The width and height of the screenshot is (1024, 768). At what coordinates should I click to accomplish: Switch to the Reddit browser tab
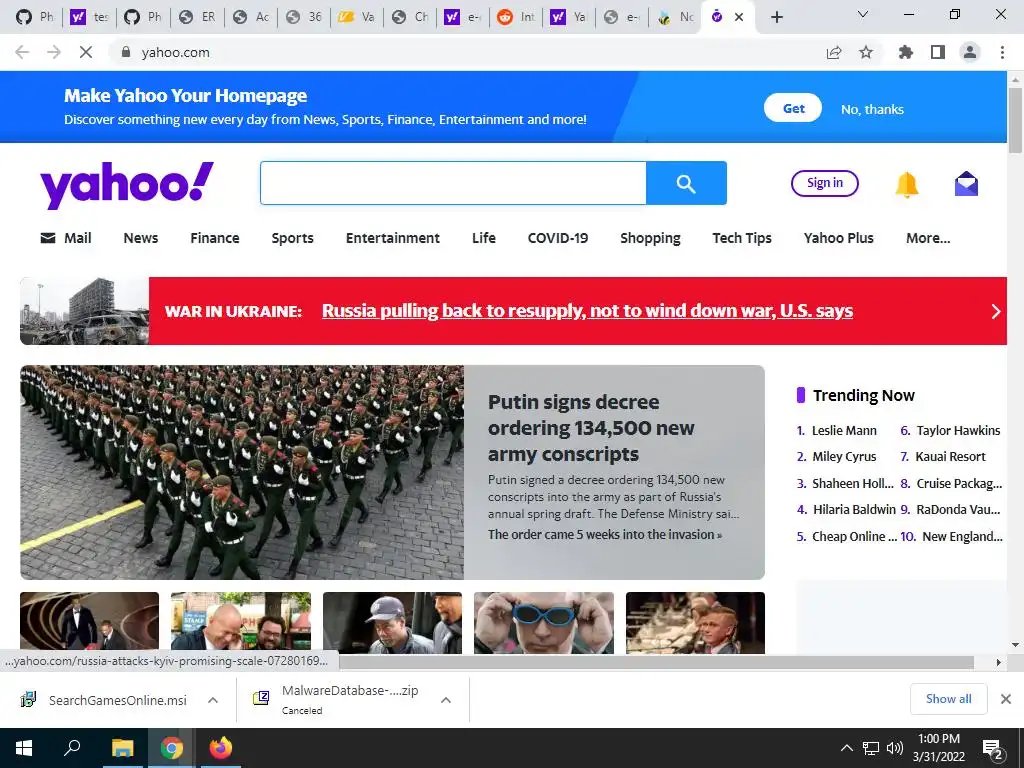[516, 17]
